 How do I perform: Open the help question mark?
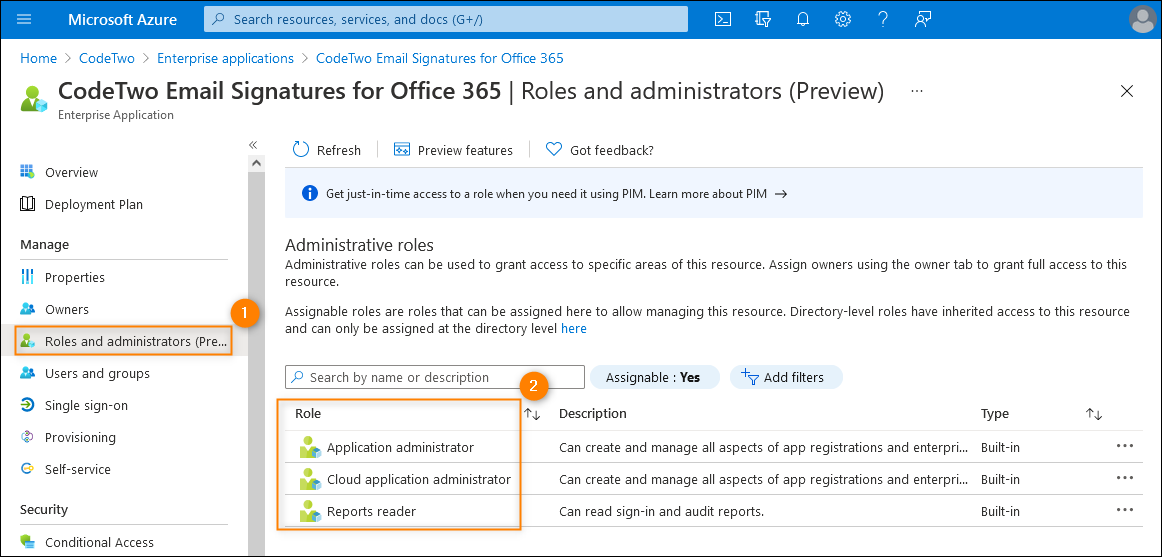(882, 19)
